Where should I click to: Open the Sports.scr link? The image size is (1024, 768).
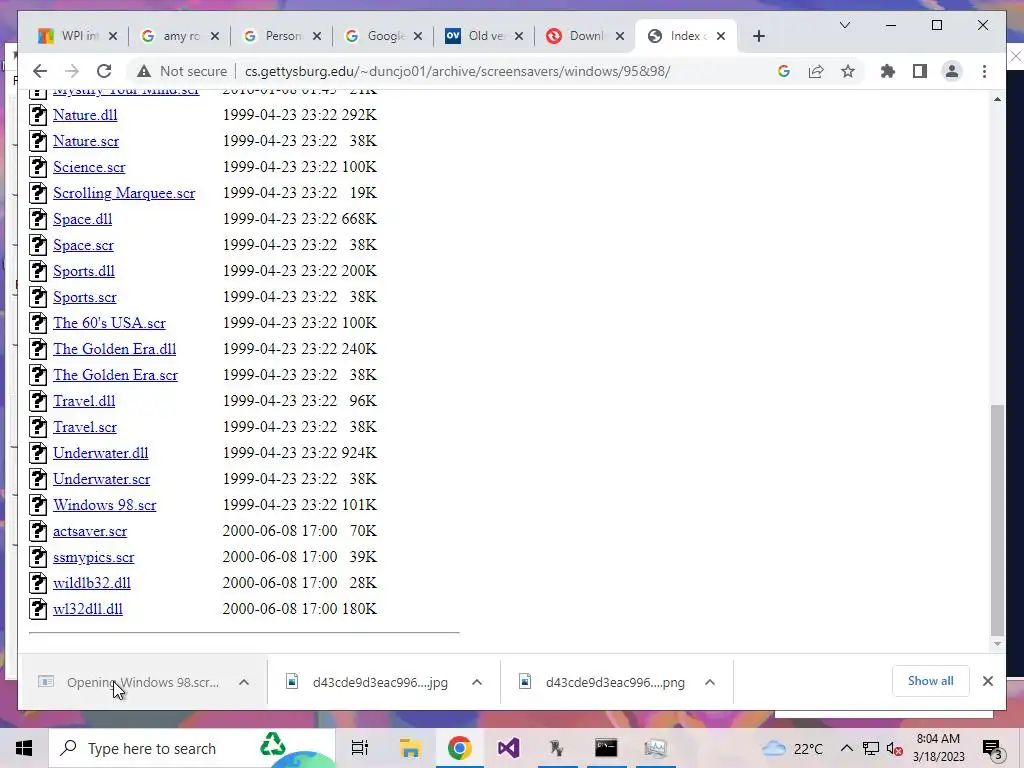point(85,297)
